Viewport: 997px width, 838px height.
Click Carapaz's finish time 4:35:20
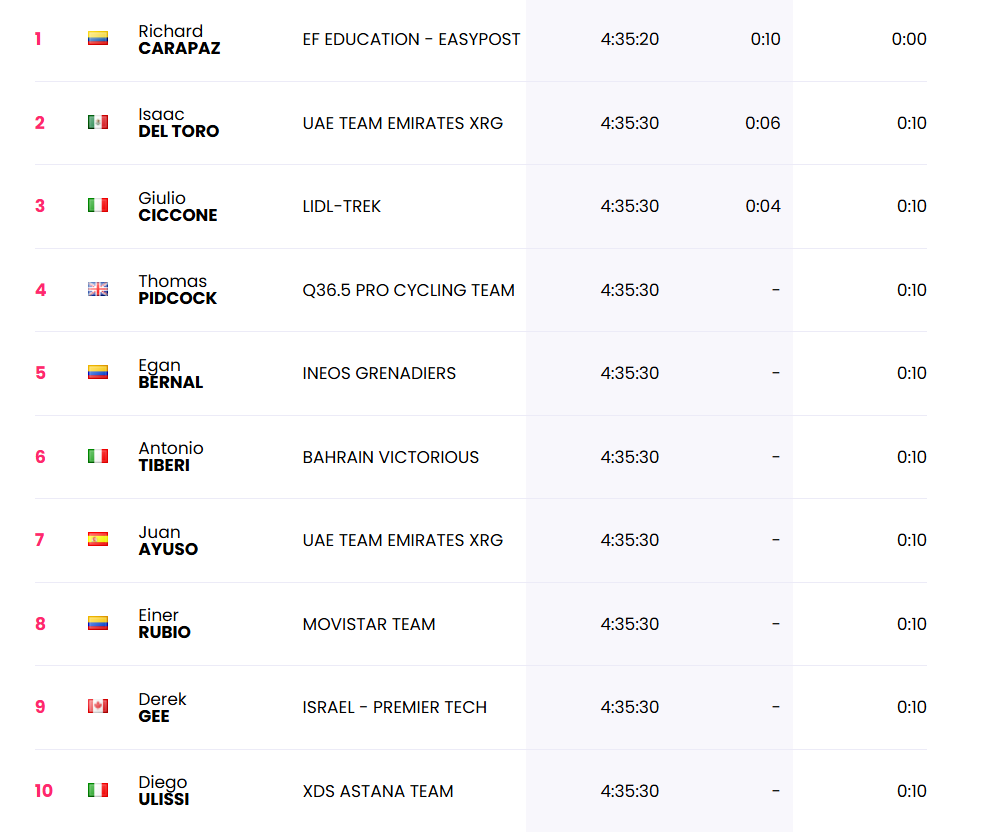coord(629,39)
